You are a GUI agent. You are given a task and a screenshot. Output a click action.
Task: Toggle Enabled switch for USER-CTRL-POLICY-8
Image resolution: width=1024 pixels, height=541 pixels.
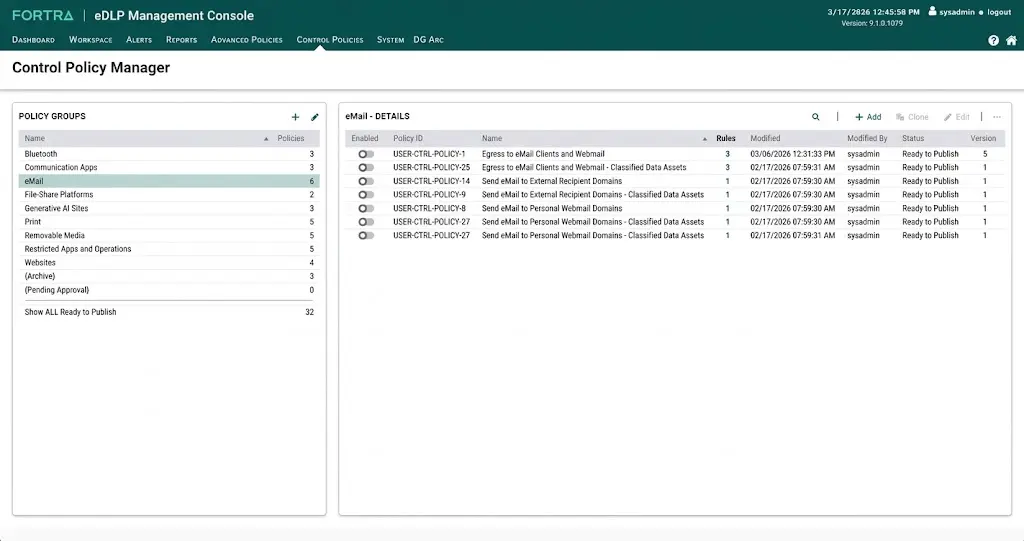(366, 208)
